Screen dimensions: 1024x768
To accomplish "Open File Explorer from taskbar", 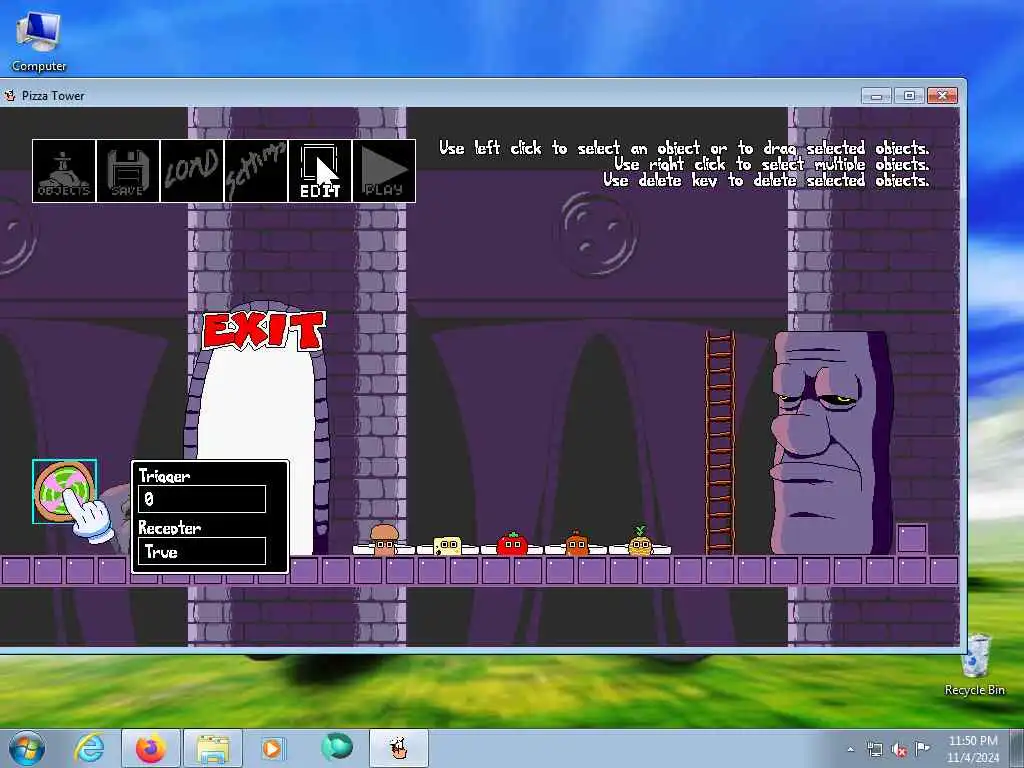I will coord(213,748).
